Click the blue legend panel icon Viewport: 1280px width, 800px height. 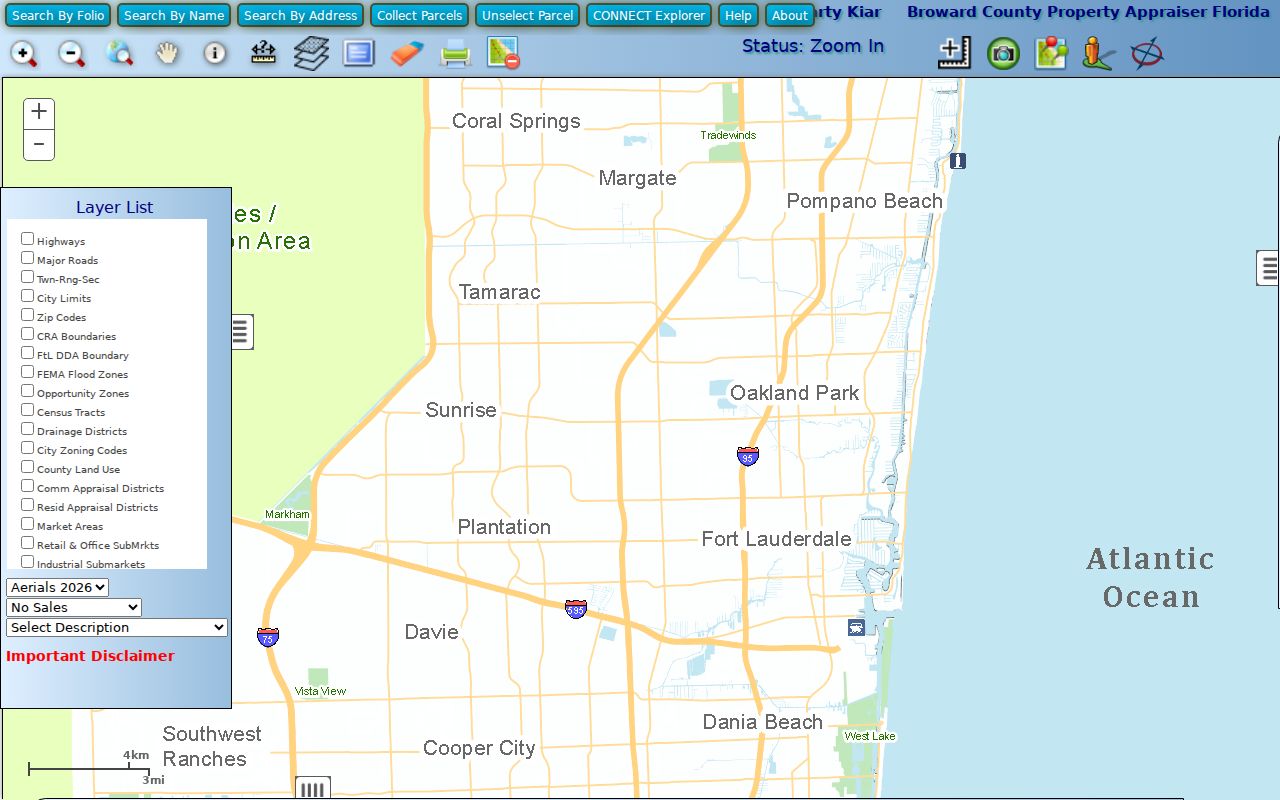[359, 53]
